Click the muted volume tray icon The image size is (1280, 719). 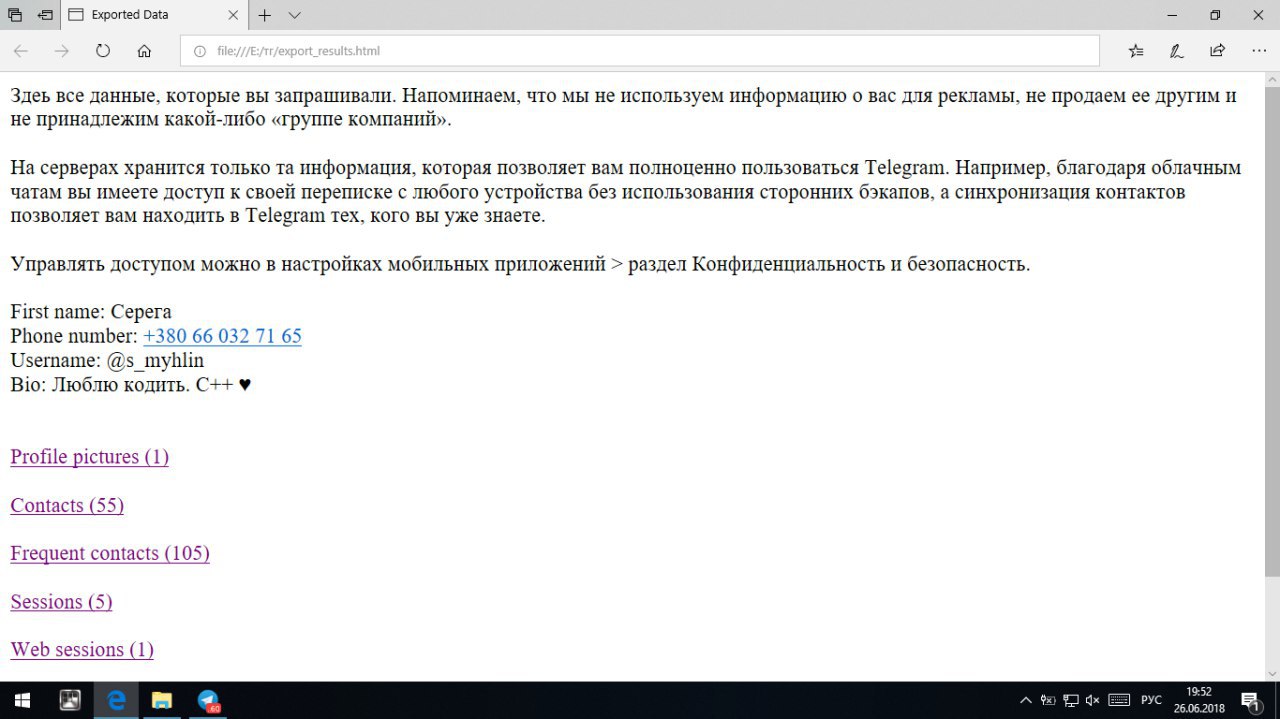click(x=1093, y=700)
